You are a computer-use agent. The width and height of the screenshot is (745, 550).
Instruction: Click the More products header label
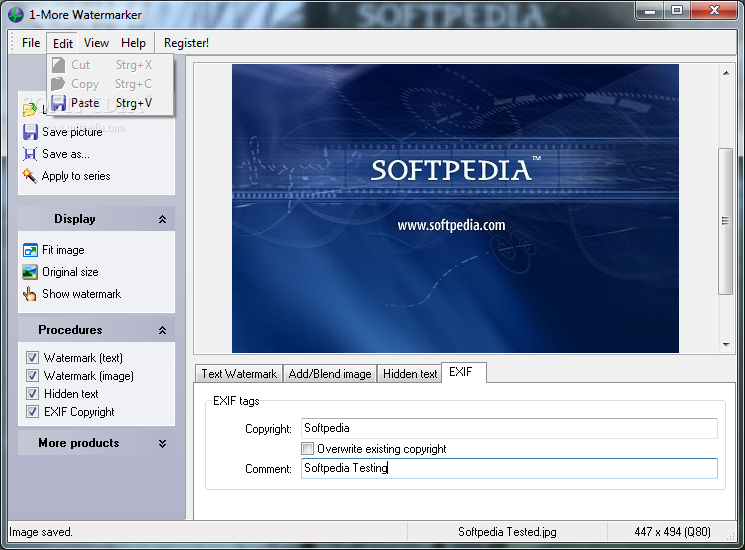79,443
